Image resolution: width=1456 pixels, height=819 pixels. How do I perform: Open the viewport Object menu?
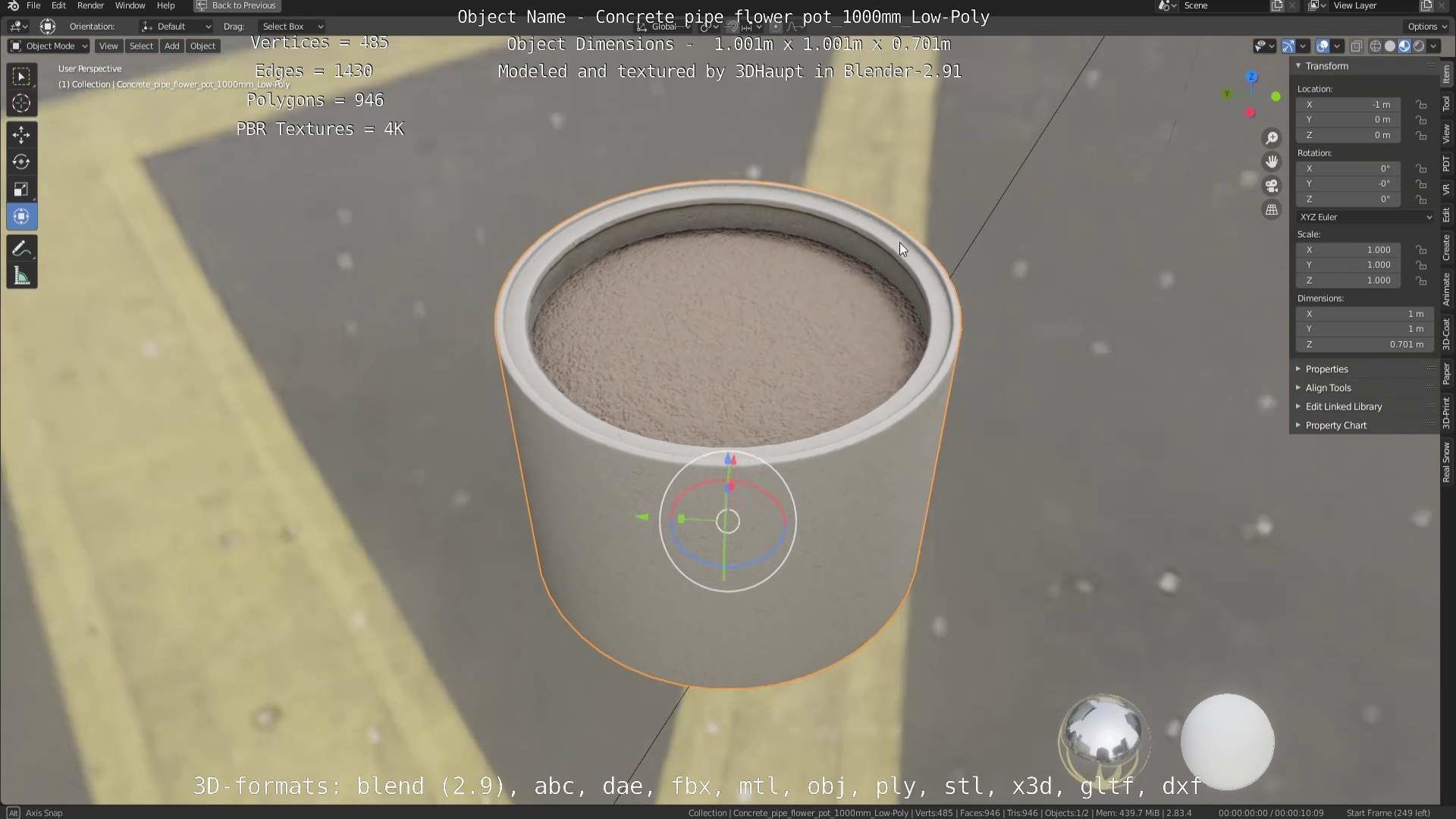202,46
